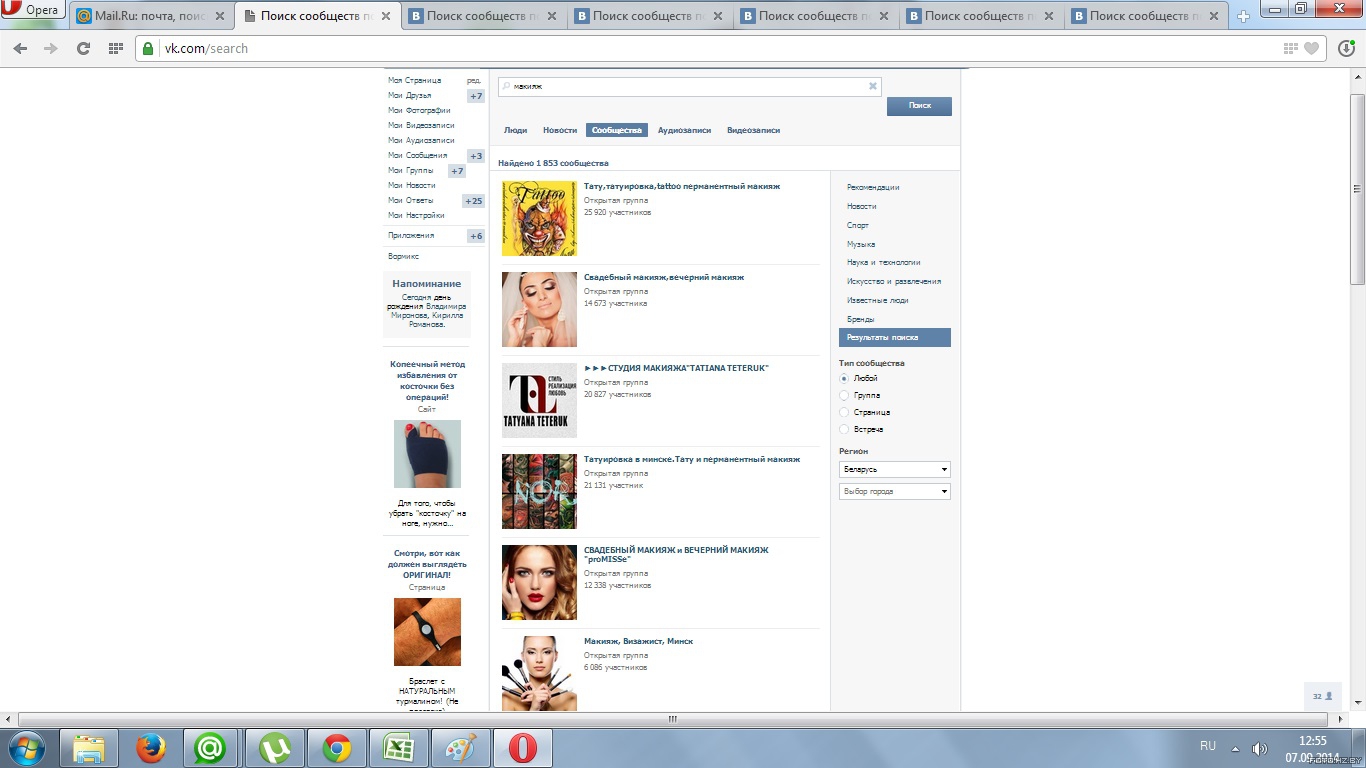Open the Беларусь region dropdown

(x=895, y=469)
